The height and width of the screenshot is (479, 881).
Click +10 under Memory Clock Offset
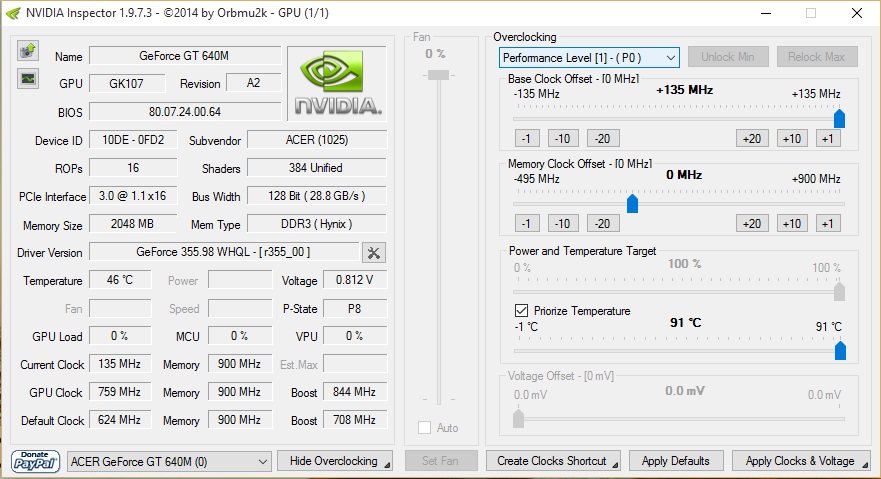792,223
